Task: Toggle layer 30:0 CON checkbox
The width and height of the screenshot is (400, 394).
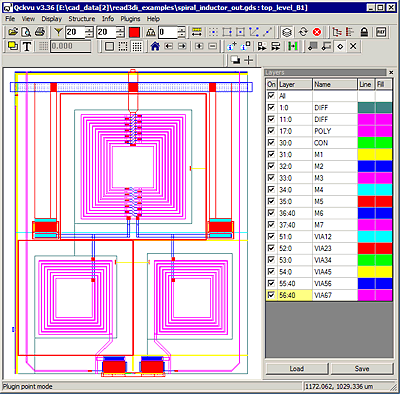Action: pos(271,142)
